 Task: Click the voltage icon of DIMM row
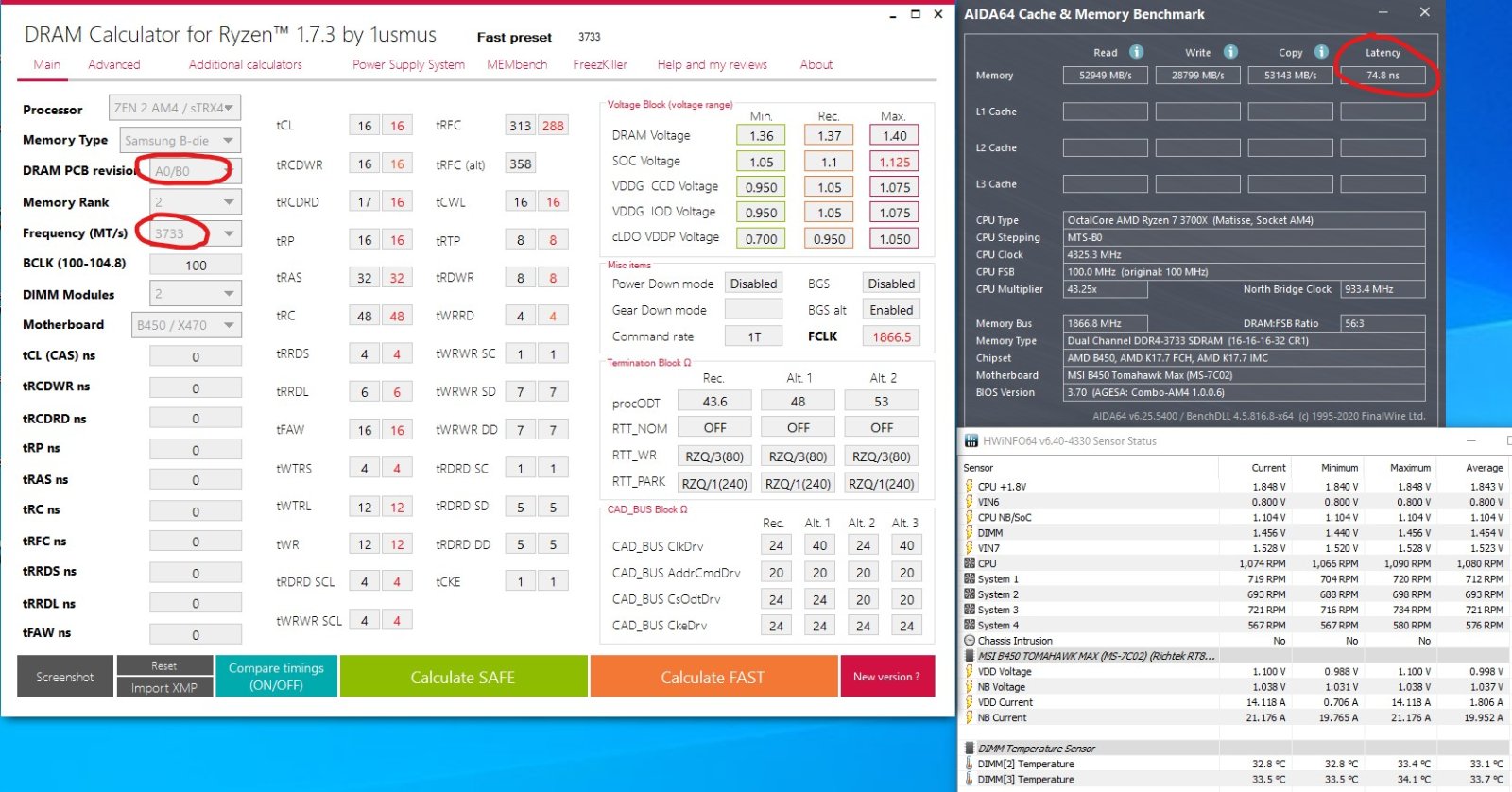[969, 533]
